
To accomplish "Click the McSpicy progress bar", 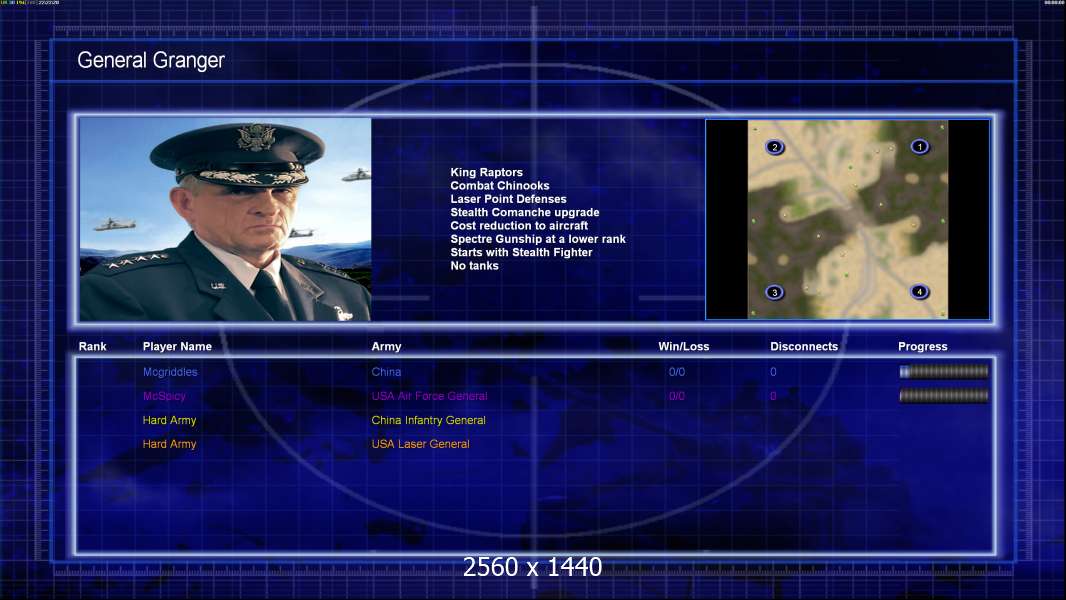I will pos(944,395).
